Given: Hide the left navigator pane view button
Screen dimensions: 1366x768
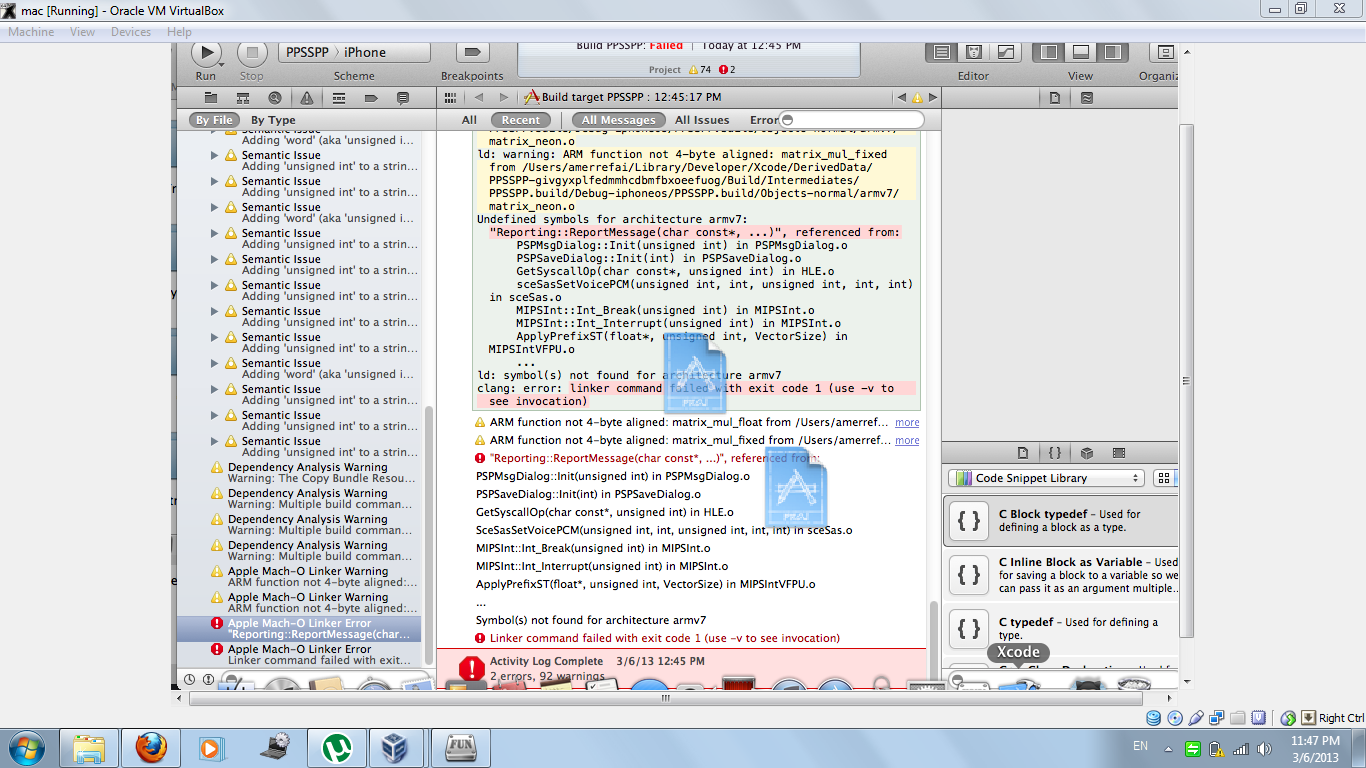Looking at the screenshot, I should click(1049, 52).
